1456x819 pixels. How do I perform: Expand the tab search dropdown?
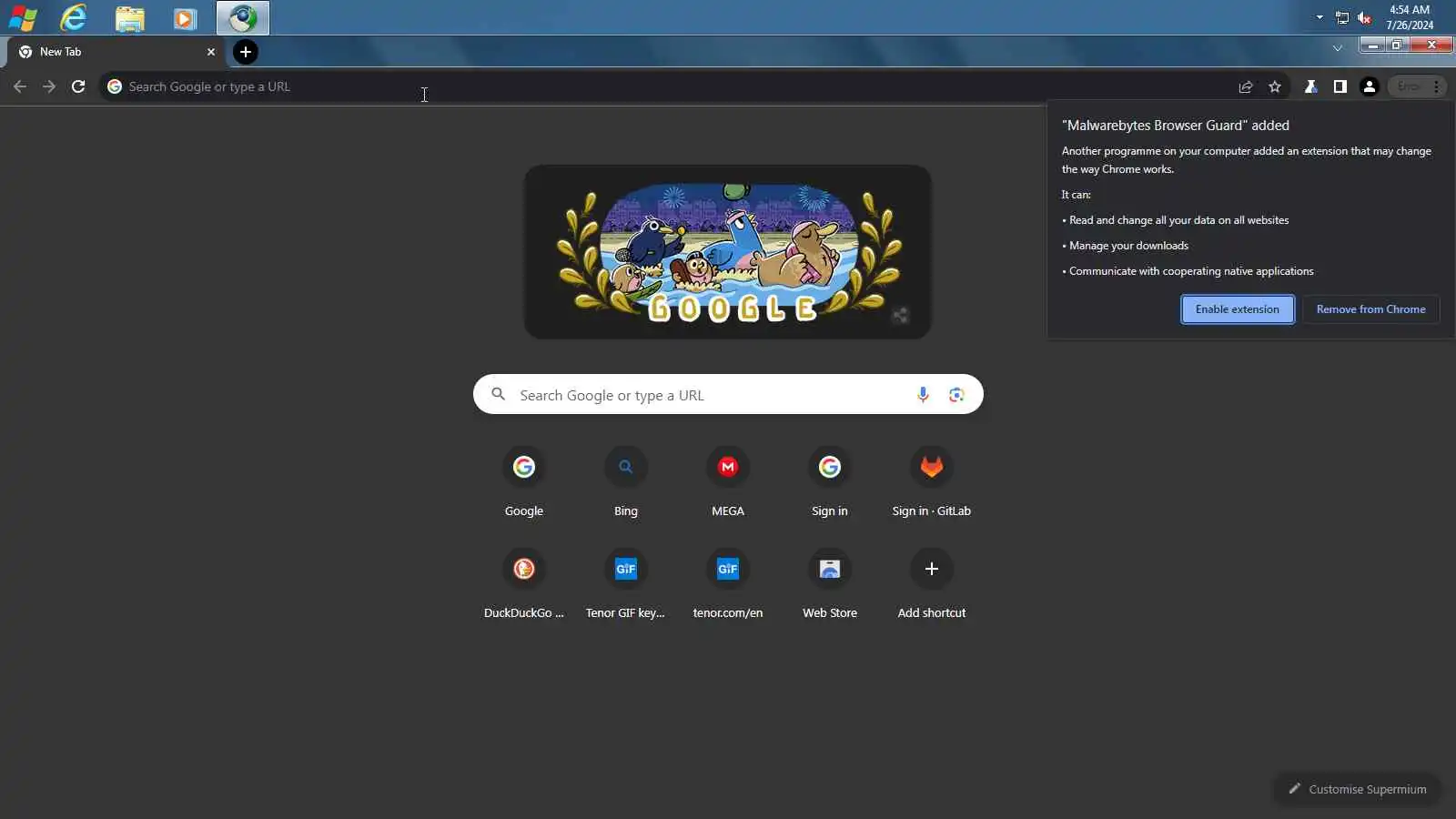[x=1337, y=48]
